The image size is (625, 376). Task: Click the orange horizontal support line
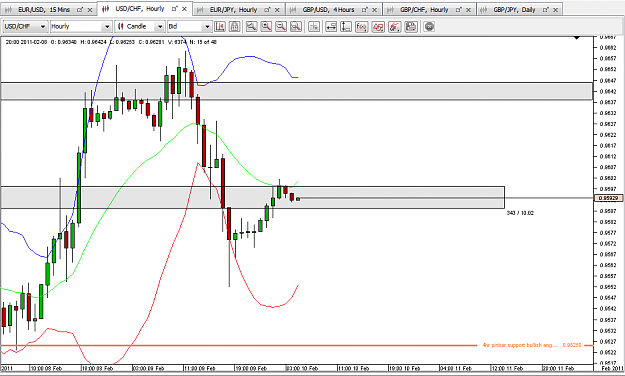point(239,345)
